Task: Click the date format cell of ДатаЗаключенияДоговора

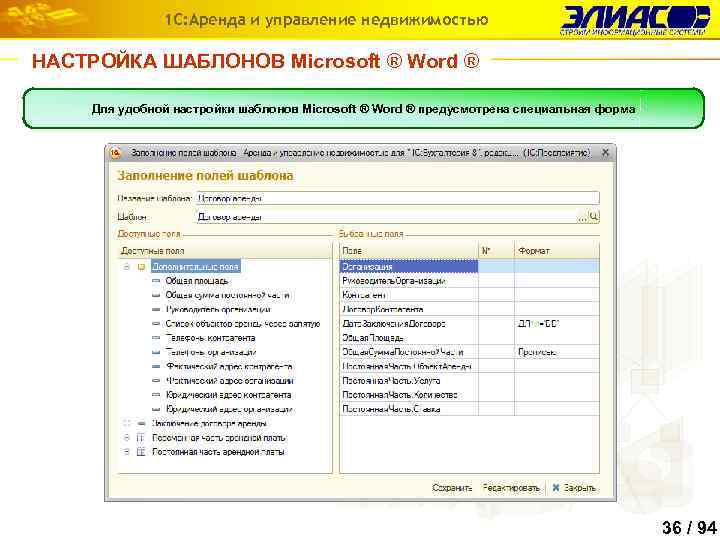Action: 557,324
